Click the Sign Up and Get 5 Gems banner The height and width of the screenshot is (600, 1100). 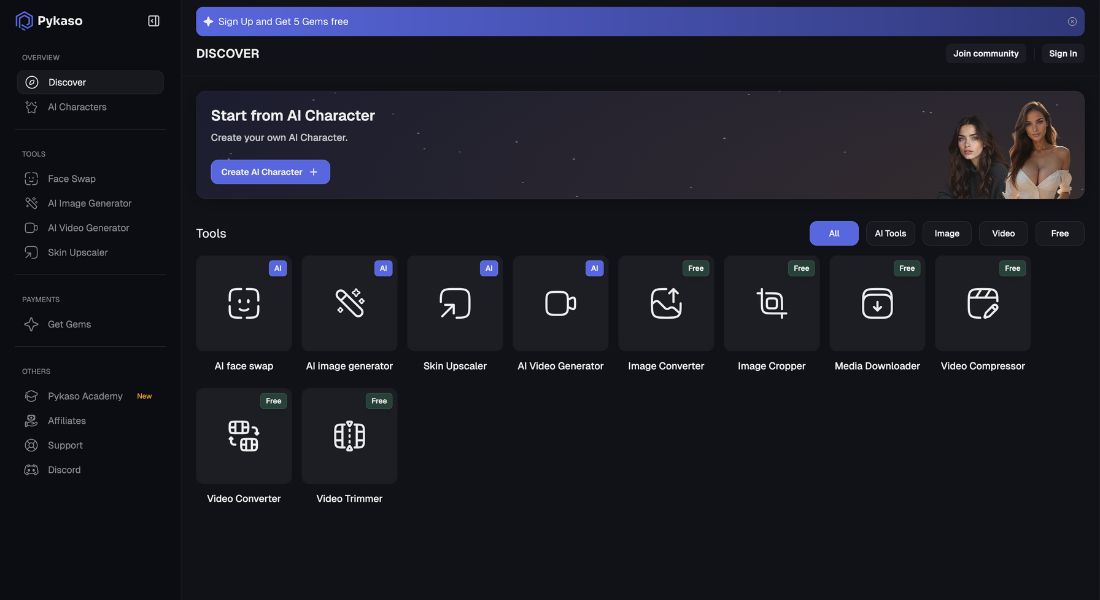pos(640,22)
